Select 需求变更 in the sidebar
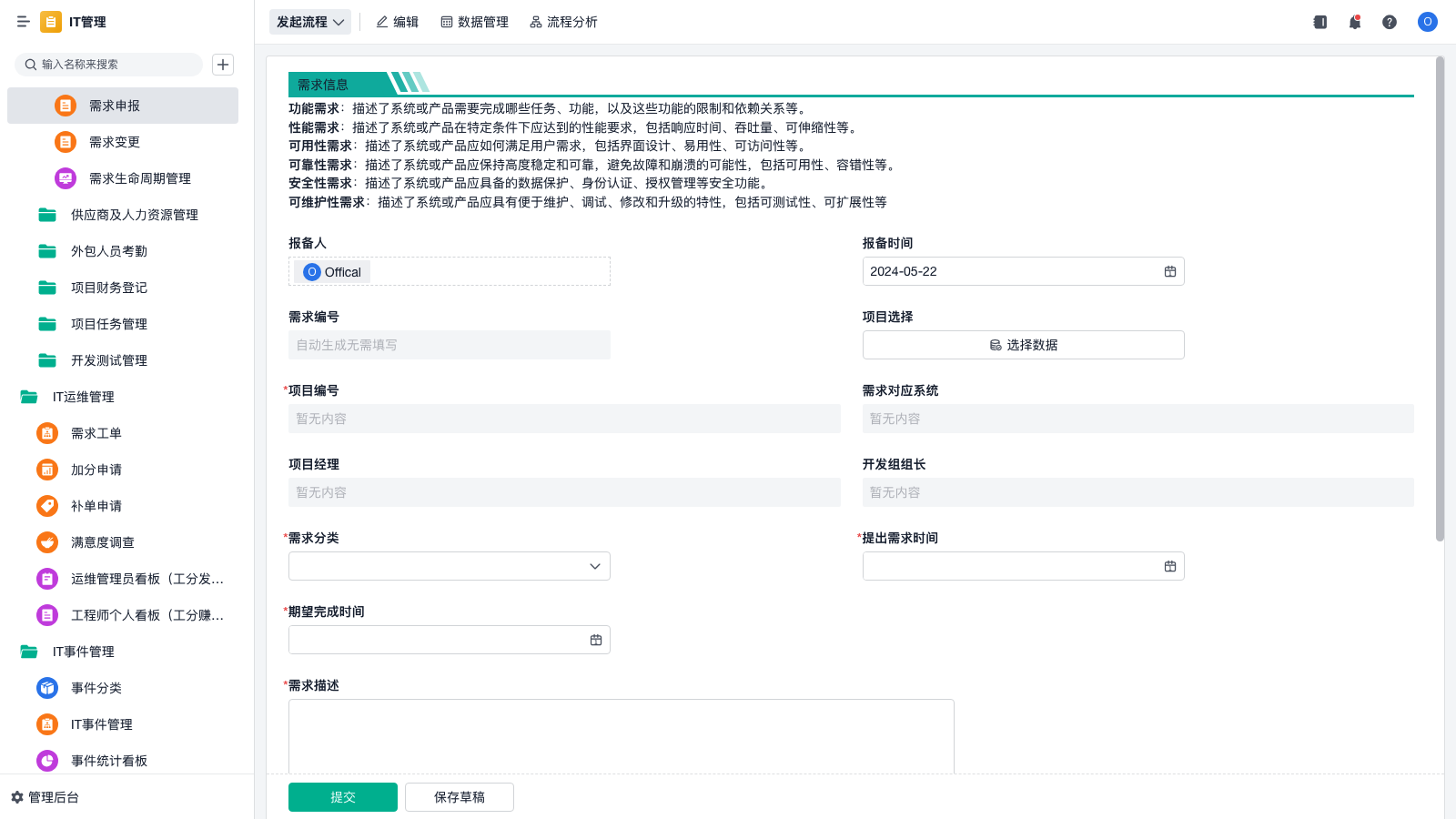The width and height of the screenshot is (1456, 819). point(115,142)
